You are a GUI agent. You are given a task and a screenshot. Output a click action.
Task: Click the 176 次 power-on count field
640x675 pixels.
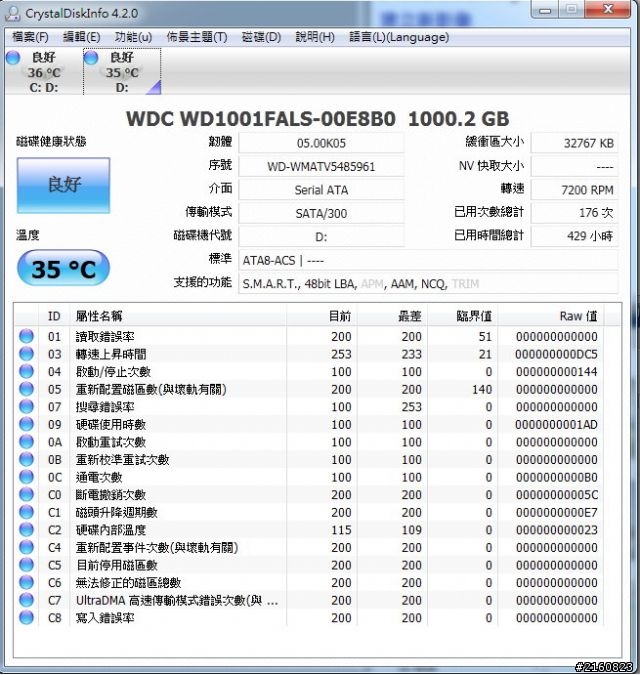point(575,213)
